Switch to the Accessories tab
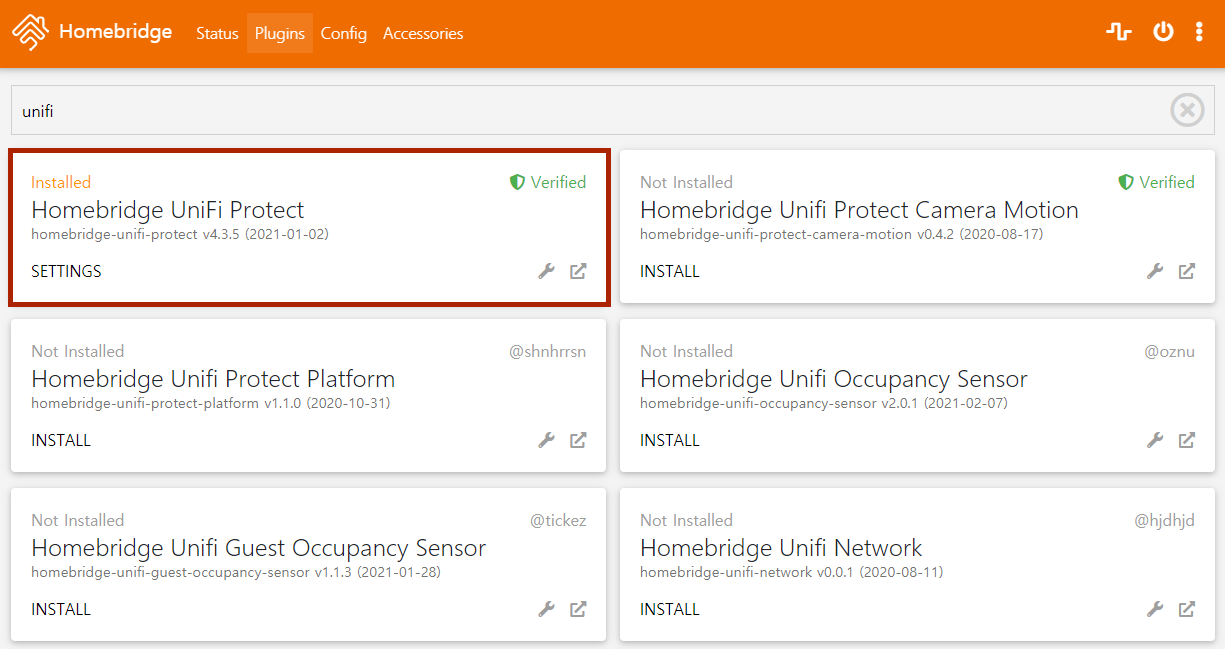This screenshot has width=1225, height=649. pyautogui.click(x=423, y=33)
